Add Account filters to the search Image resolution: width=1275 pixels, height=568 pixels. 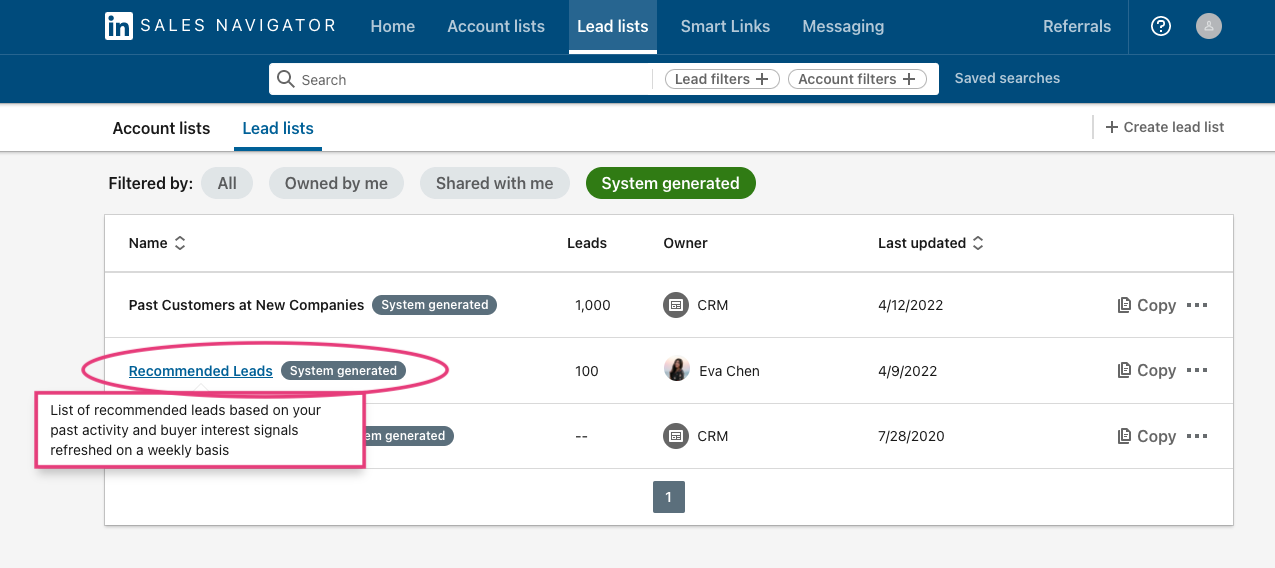tap(858, 79)
